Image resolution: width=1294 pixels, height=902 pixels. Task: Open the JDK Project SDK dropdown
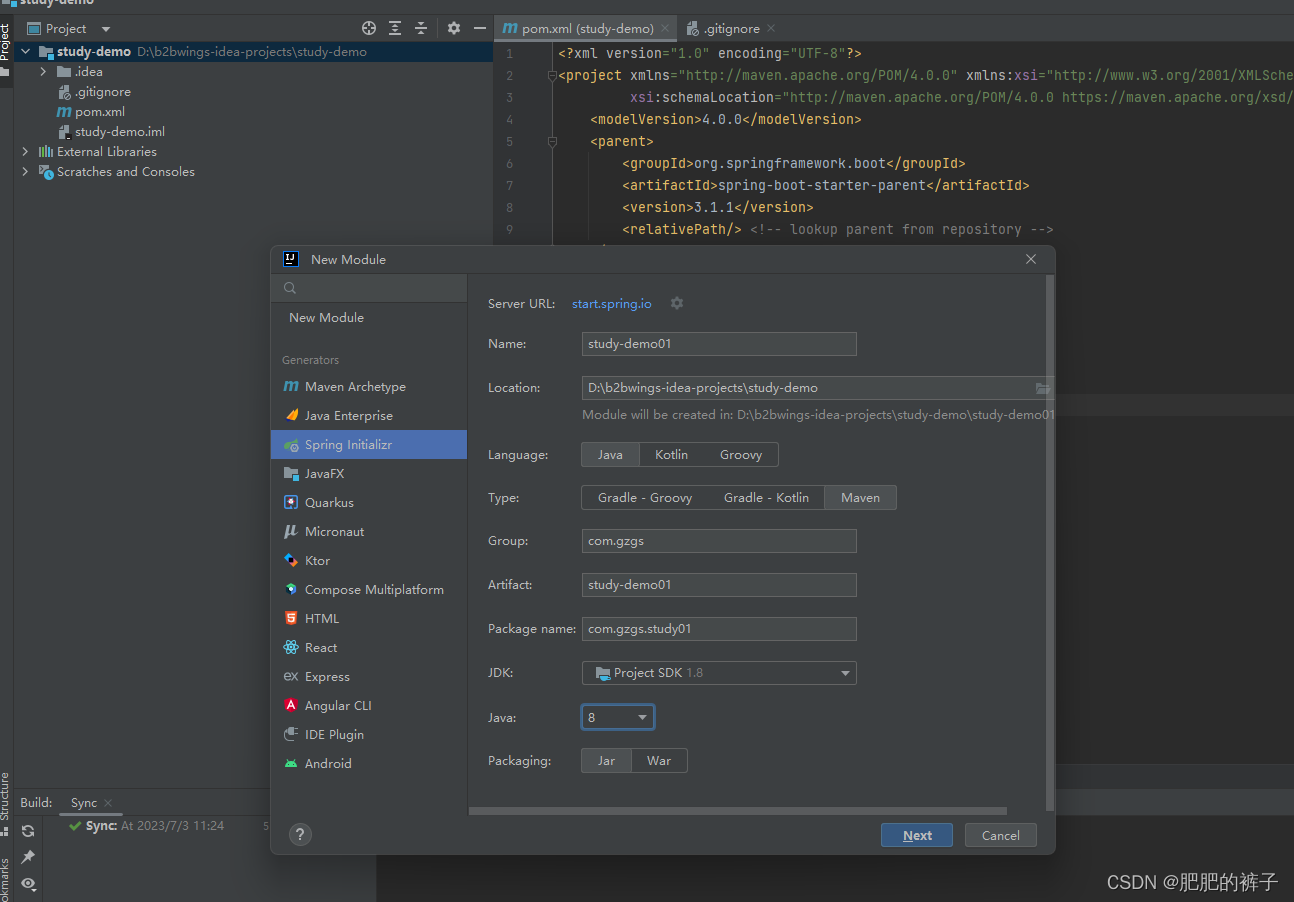click(x=719, y=673)
